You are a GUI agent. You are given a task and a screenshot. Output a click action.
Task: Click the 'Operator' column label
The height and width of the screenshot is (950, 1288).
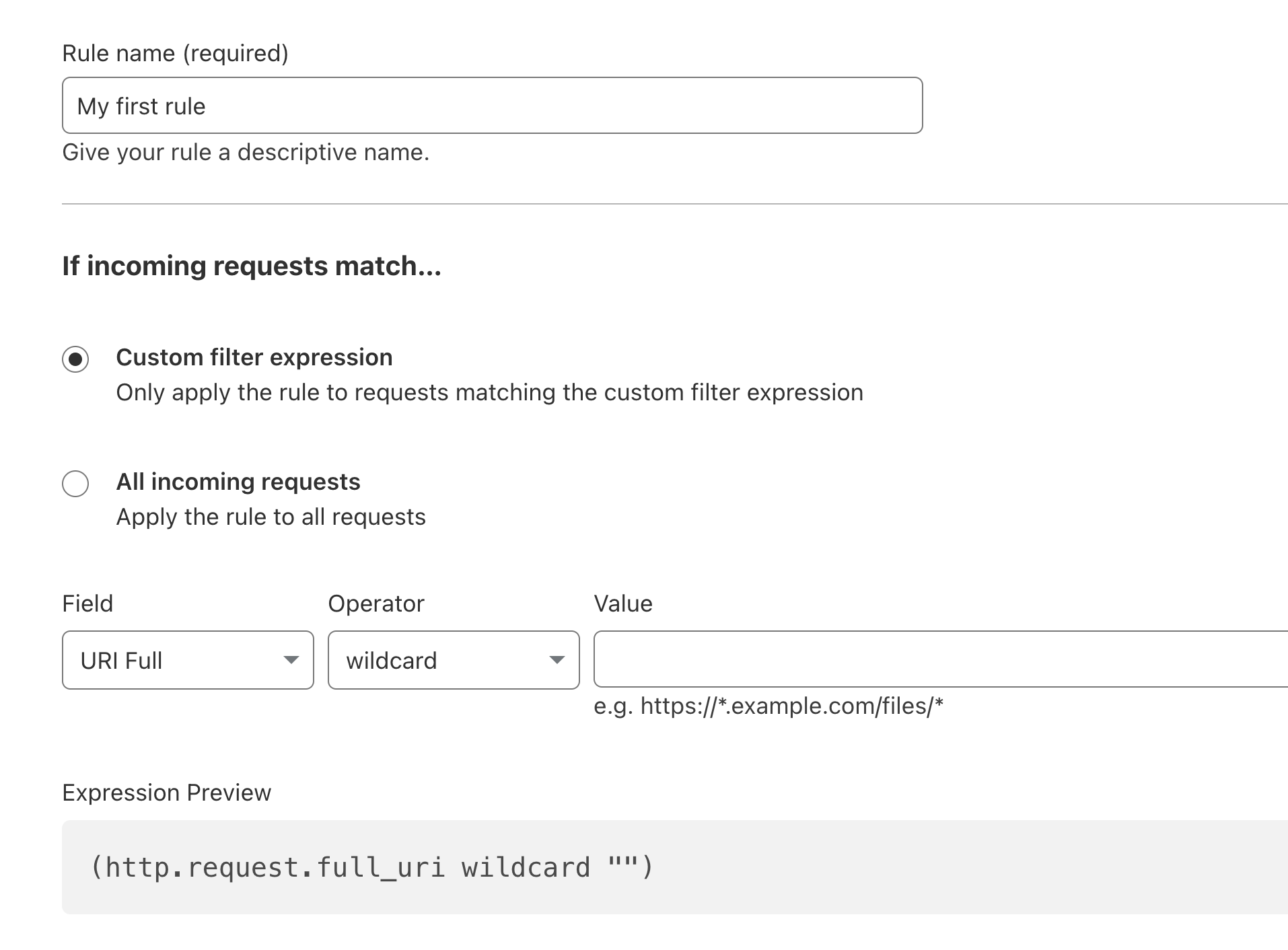pyautogui.click(x=376, y=604)
